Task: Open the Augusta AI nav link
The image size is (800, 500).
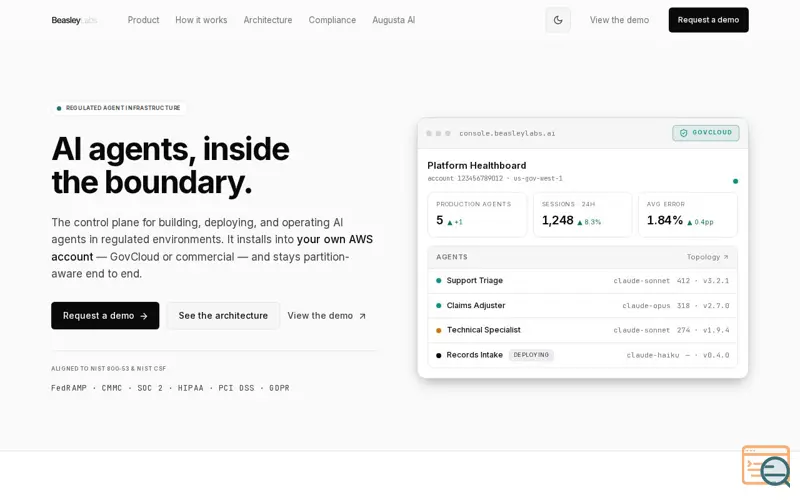Action: [x=393, y=20]
